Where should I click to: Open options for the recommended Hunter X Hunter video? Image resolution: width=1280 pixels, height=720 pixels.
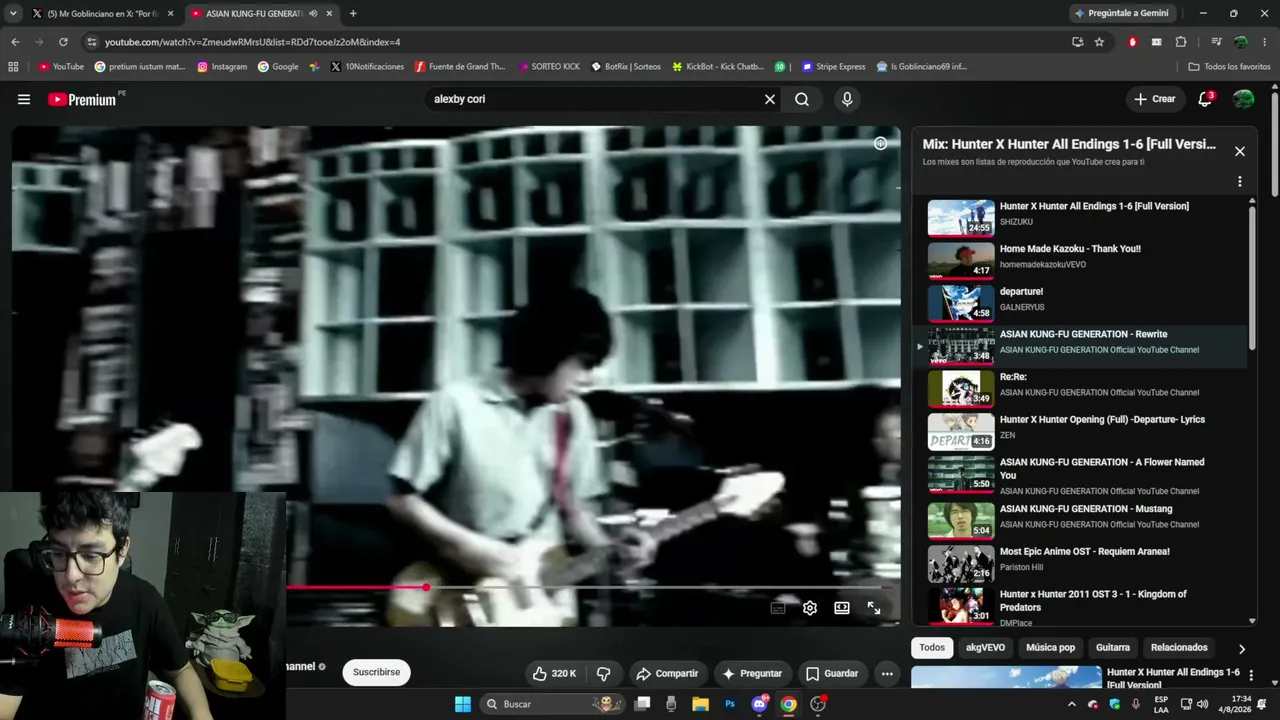[x=1251, y=676]
